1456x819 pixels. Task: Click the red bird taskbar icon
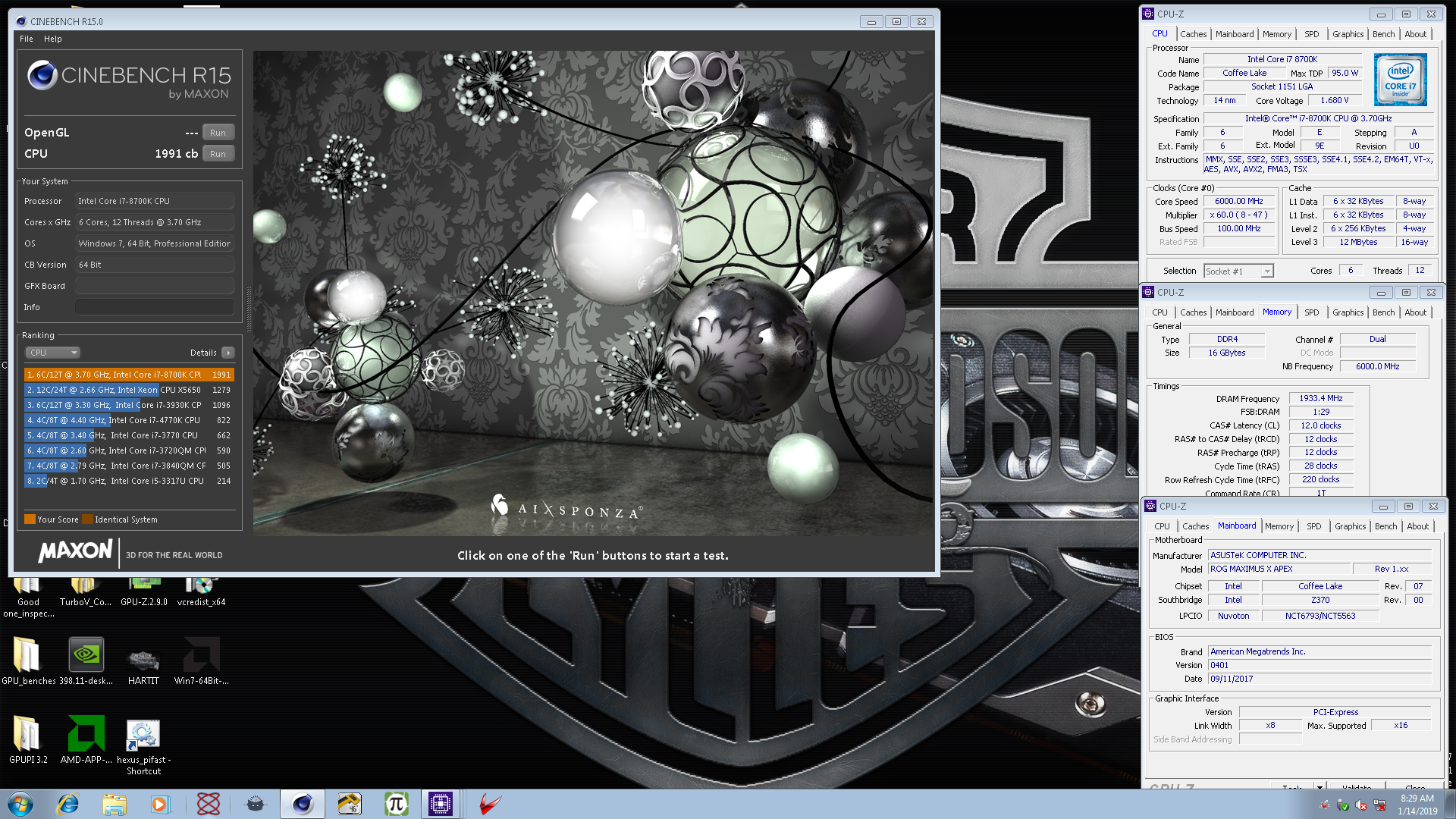click(490, 804)
